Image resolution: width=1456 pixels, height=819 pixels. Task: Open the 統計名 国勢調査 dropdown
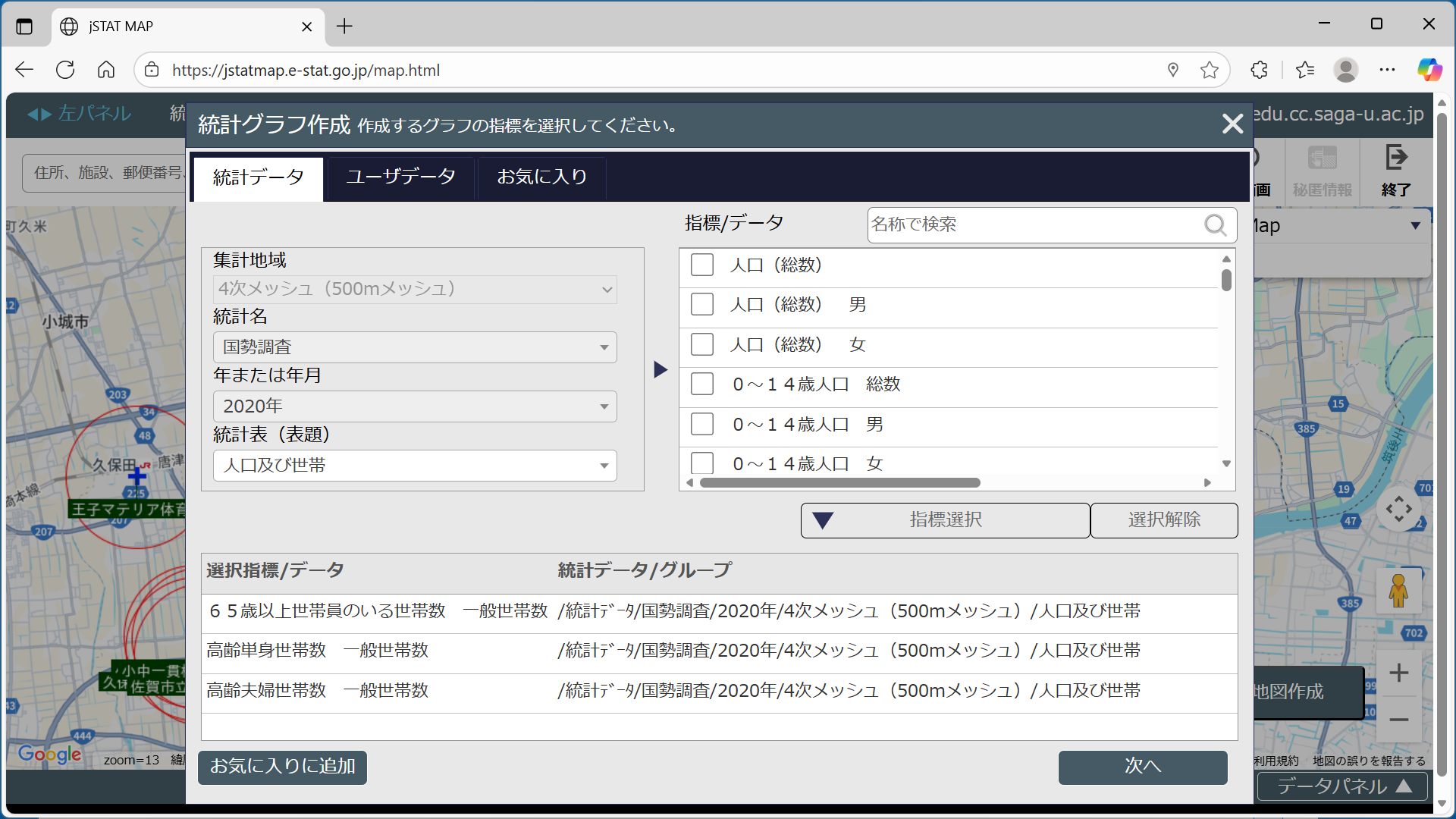pos(415,347)
